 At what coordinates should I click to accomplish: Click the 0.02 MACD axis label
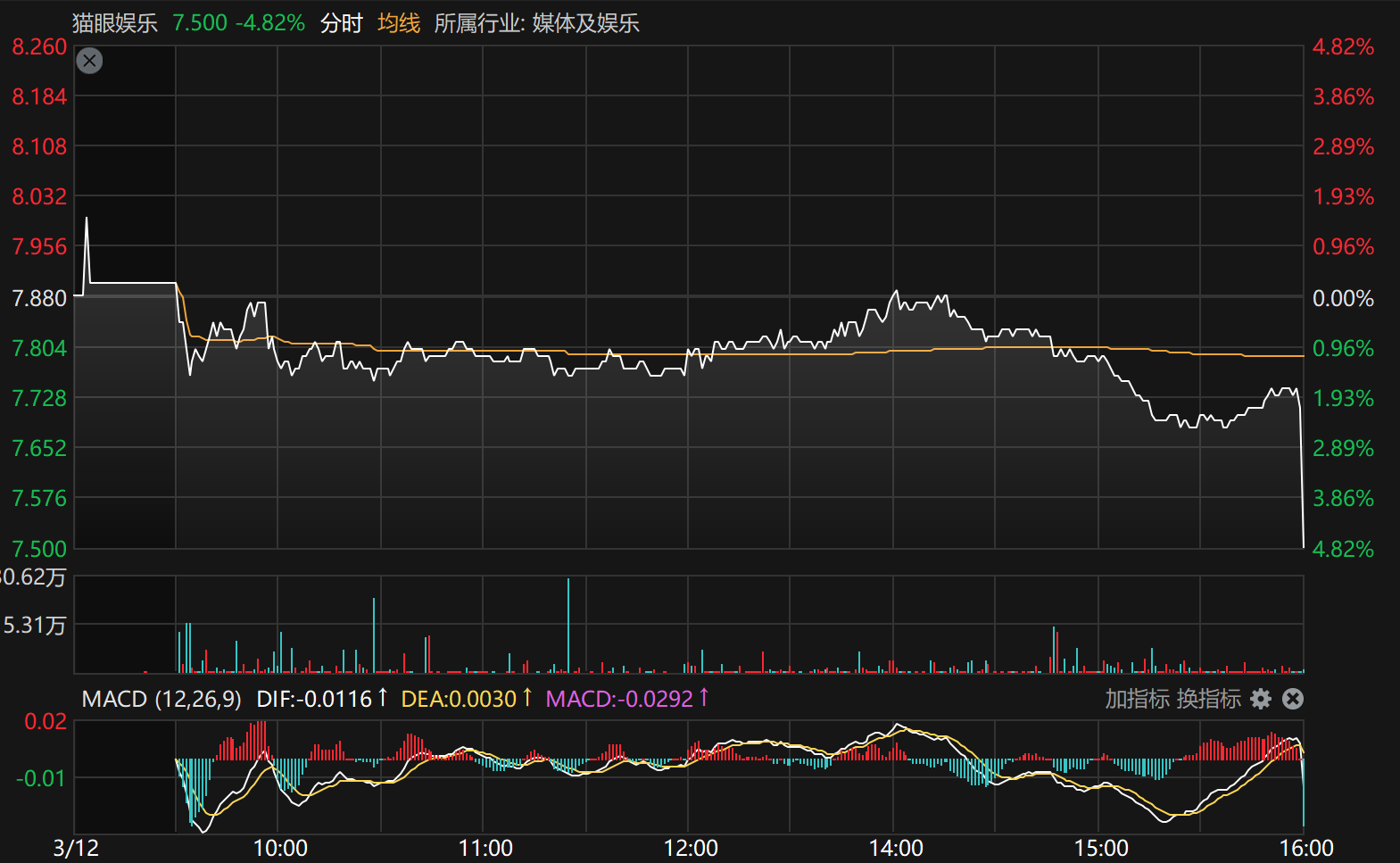tap(46, 721)
